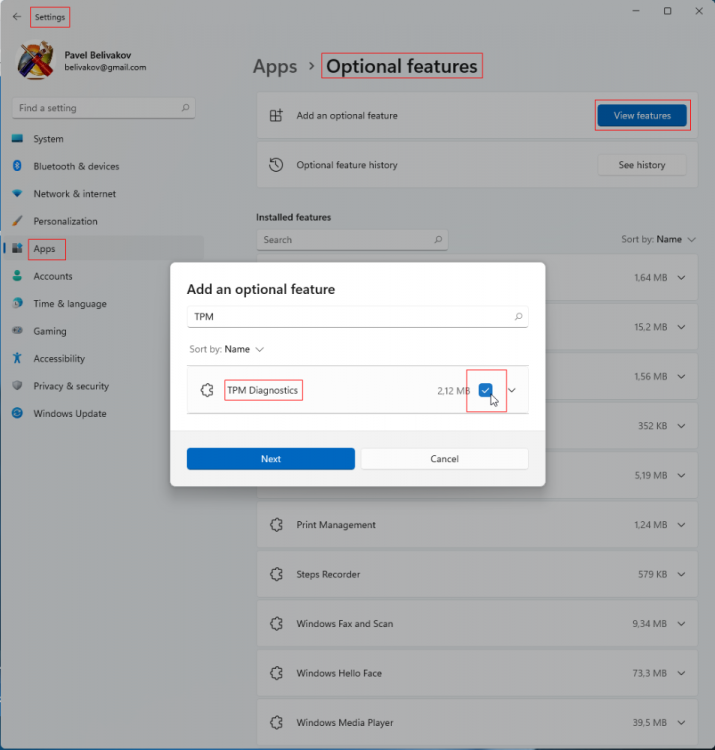715x750 pixels.
Task: Expand the 15,2 MB feature row
Action: point(682,327)
